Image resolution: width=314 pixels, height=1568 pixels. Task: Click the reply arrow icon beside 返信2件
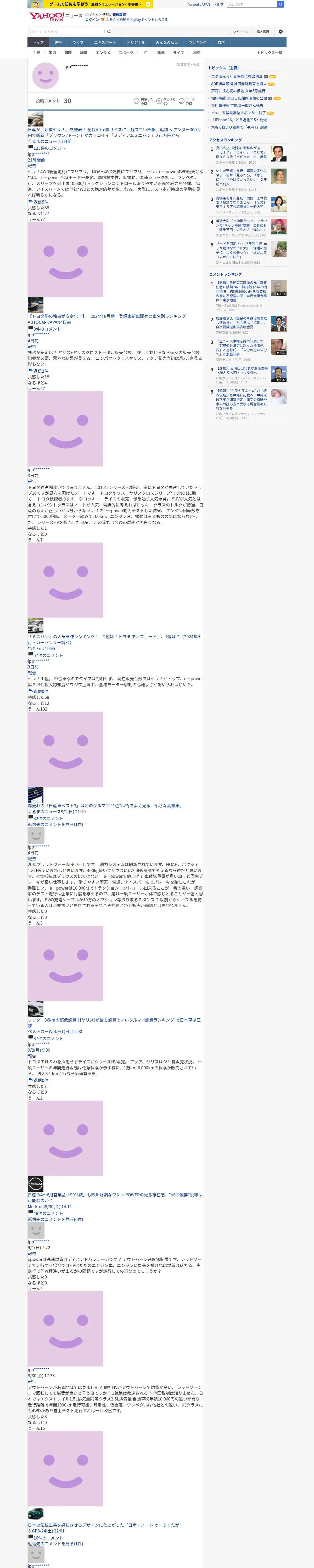click(x=31, y=370)
